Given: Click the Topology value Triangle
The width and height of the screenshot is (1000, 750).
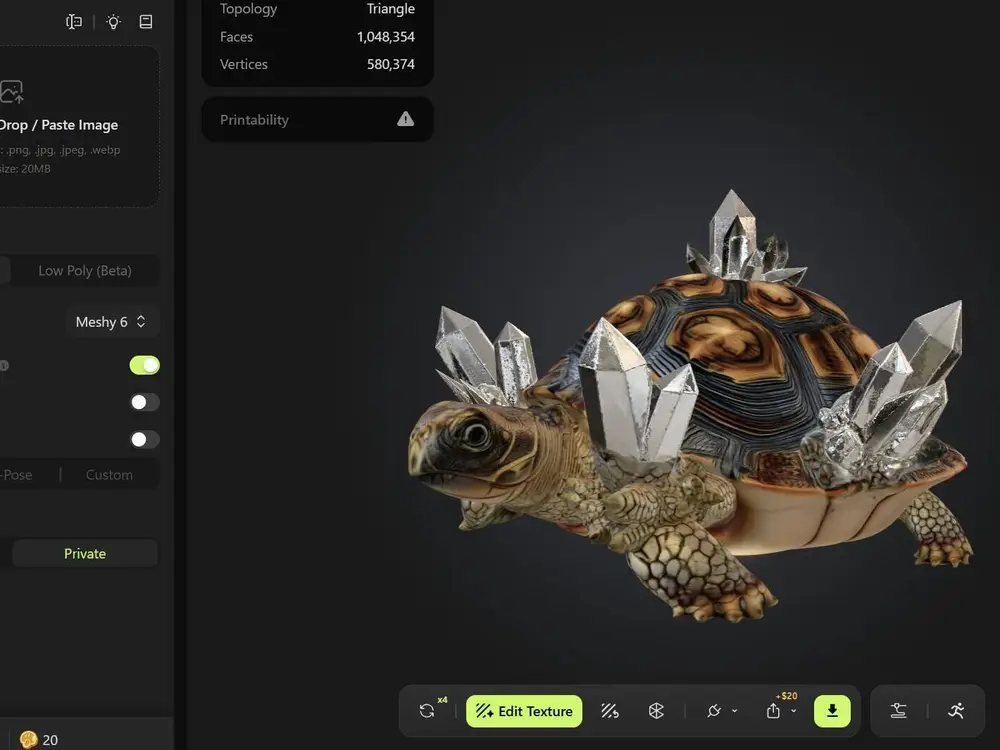Looking at the screenshot, I should 390,9.
